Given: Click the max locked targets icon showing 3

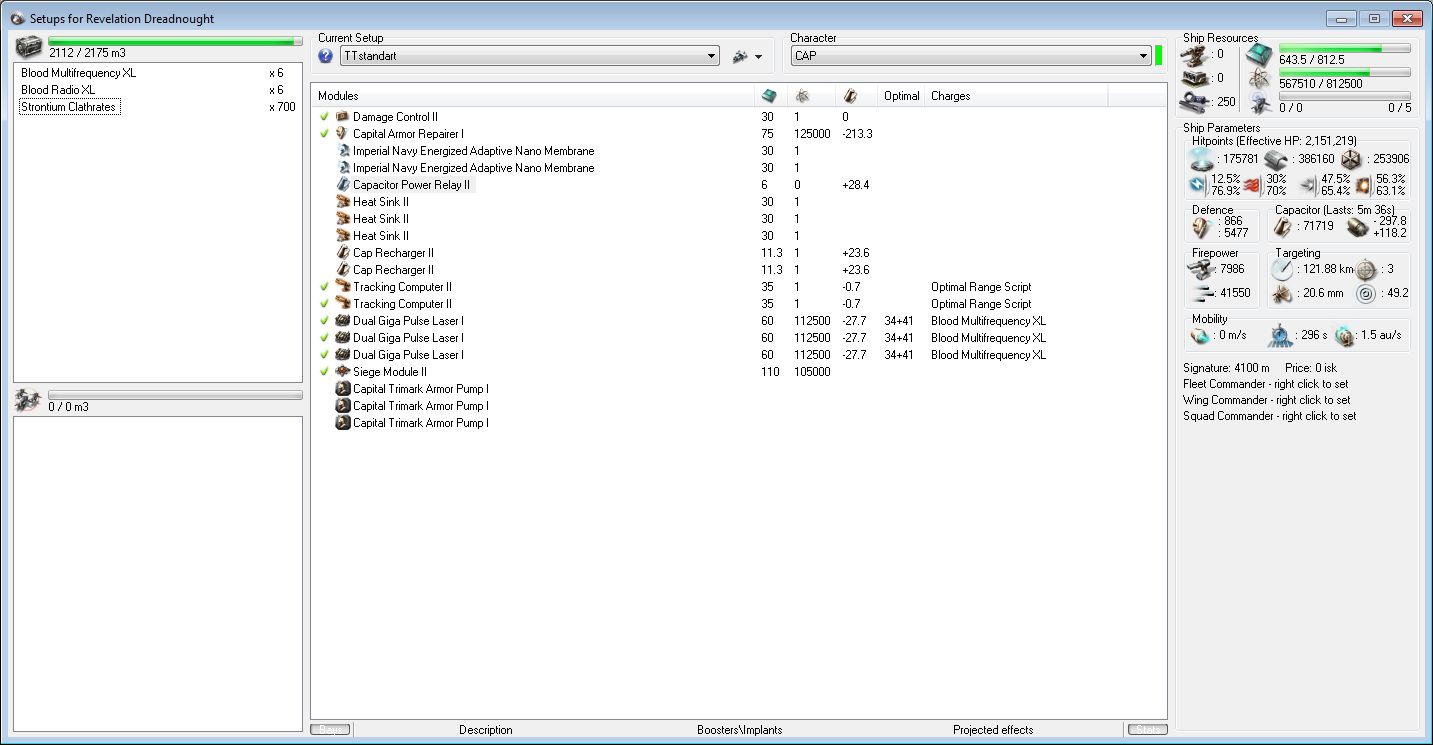Looking at the screenshot, I should [x=1366, y=269].
